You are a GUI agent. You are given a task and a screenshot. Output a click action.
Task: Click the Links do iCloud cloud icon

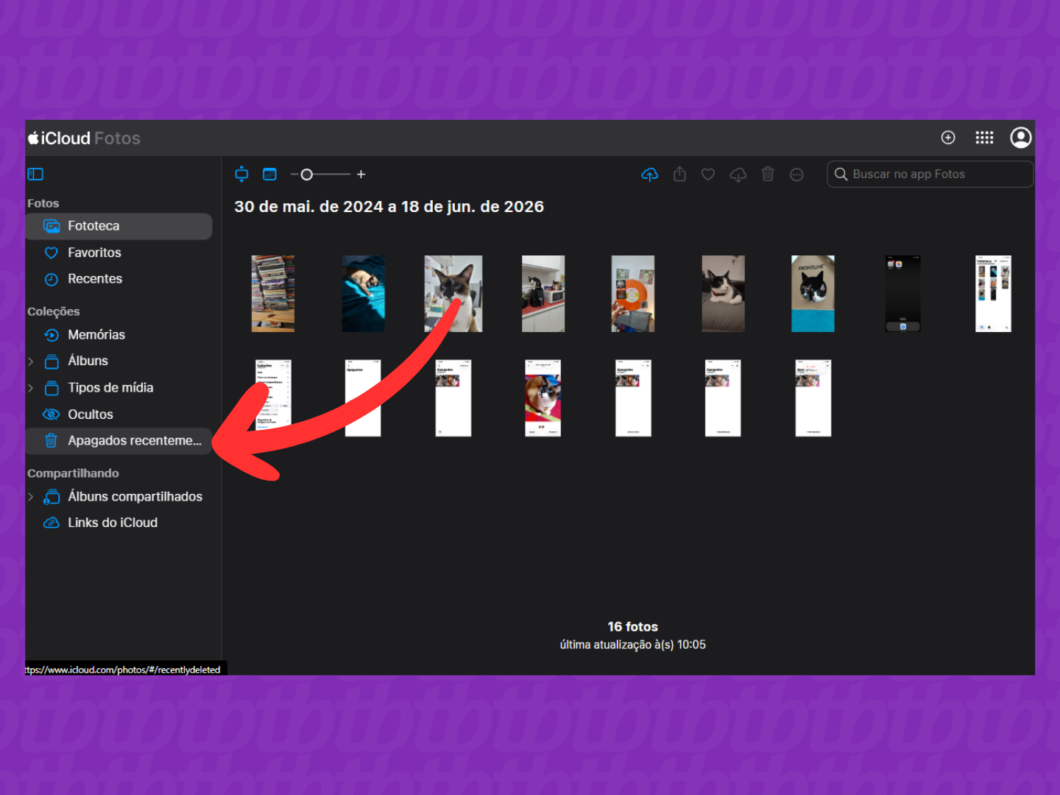point(51,523)
